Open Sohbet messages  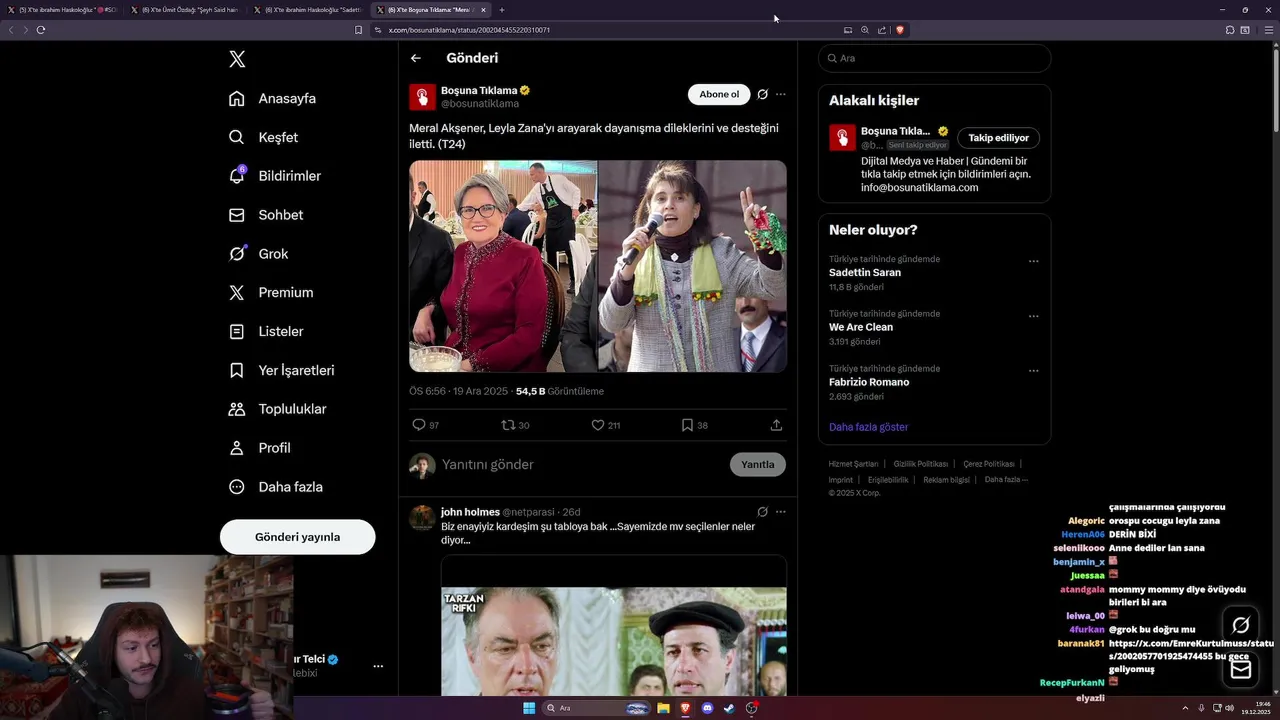[x=265, y=215]
